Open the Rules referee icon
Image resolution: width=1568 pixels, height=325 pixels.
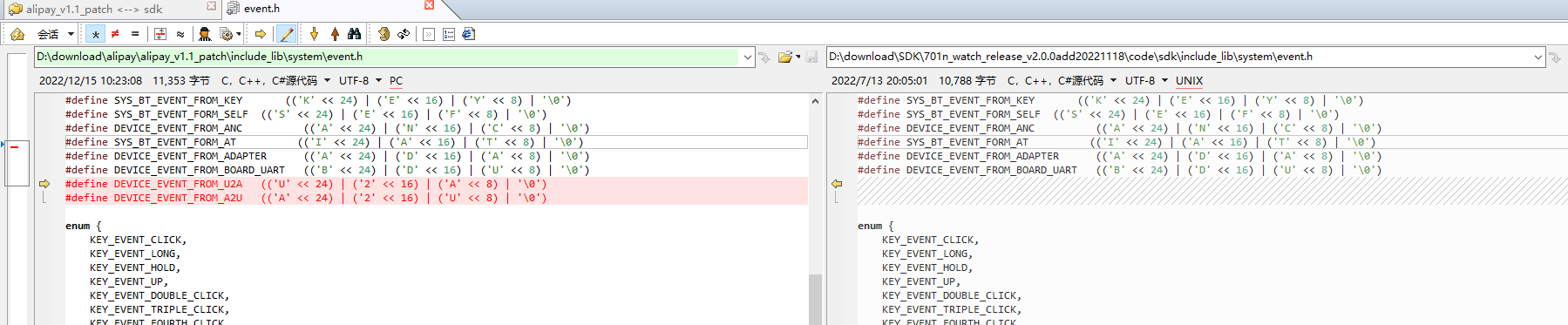point(204,34)
